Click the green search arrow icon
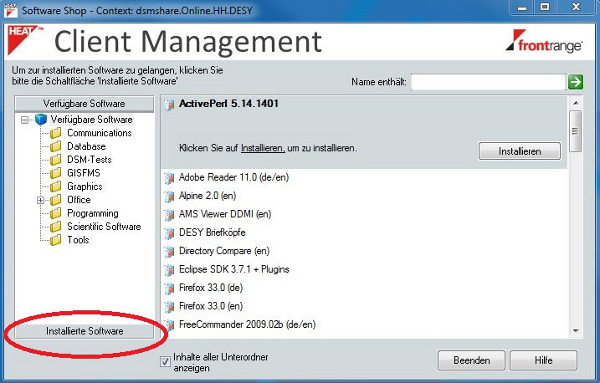 pos(575,82)
